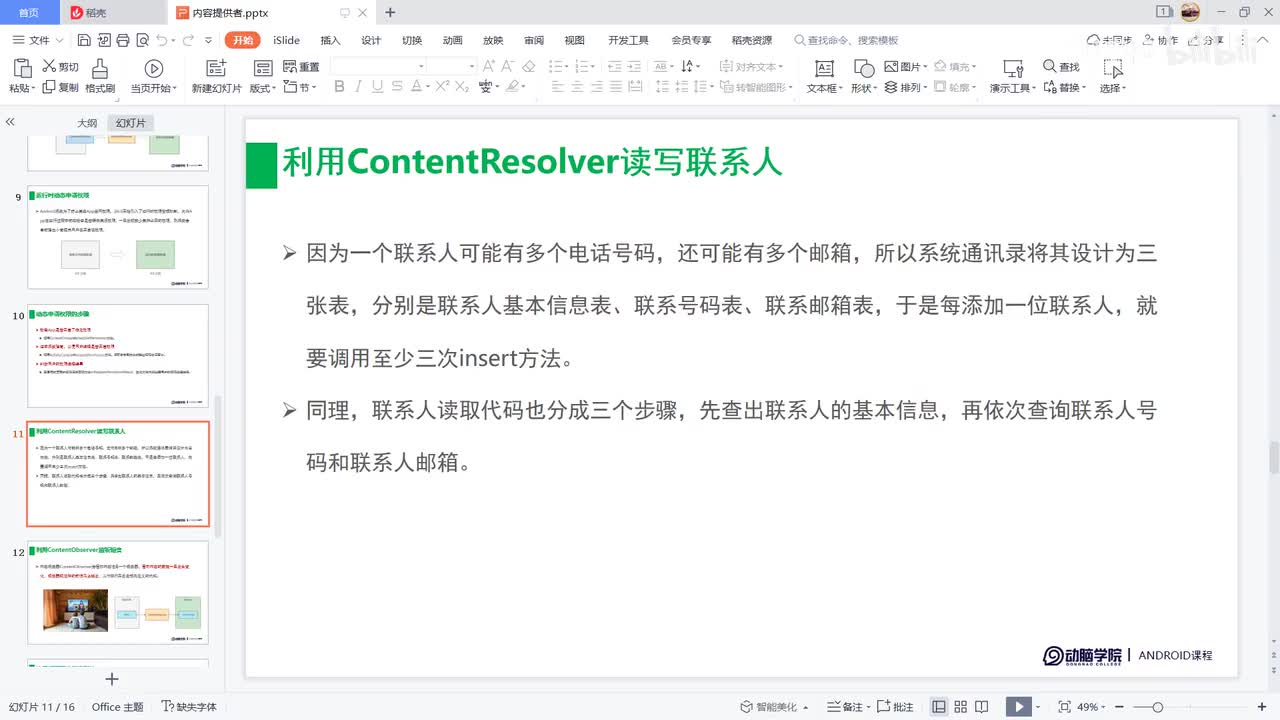Click the text highlight color button
This screenshot has width=1280, height=720.
(x=511, y=87)
